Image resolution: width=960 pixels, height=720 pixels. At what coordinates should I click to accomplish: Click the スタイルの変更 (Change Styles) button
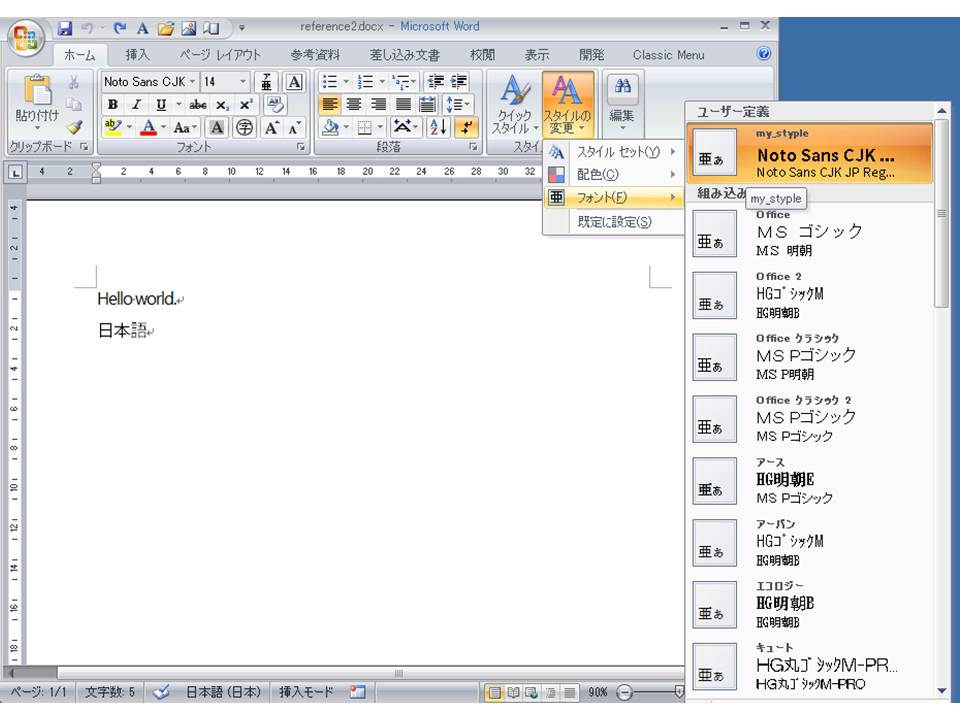click(x=568, y=105)
